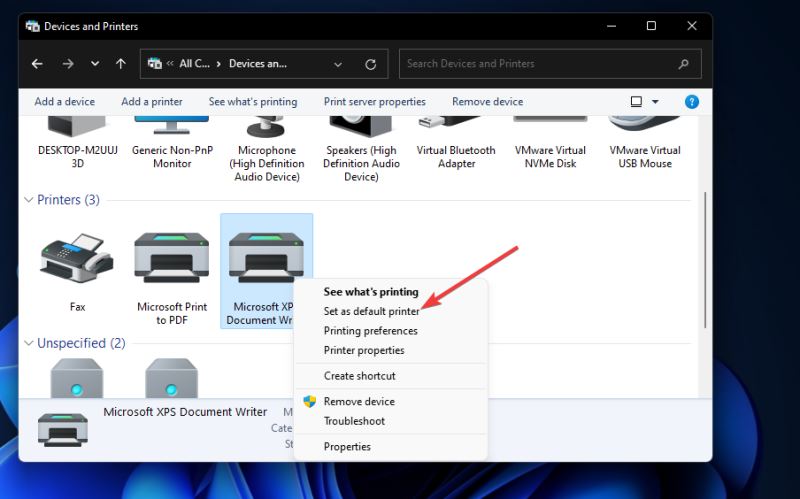Choose Set as default printer
The image size is (800, 499).
371,311
